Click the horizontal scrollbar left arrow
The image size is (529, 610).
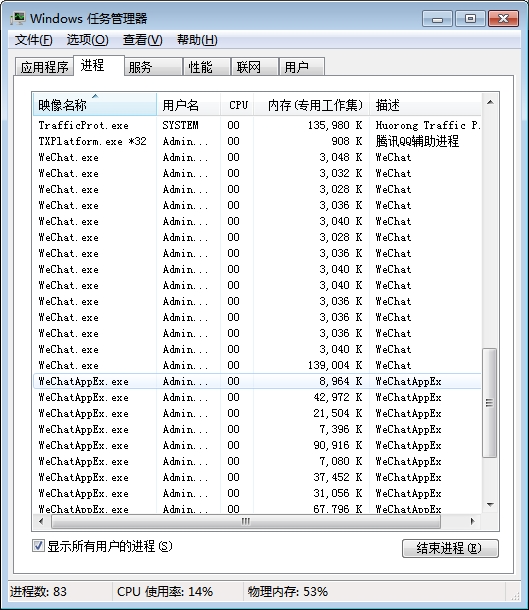tap(41, 521)
